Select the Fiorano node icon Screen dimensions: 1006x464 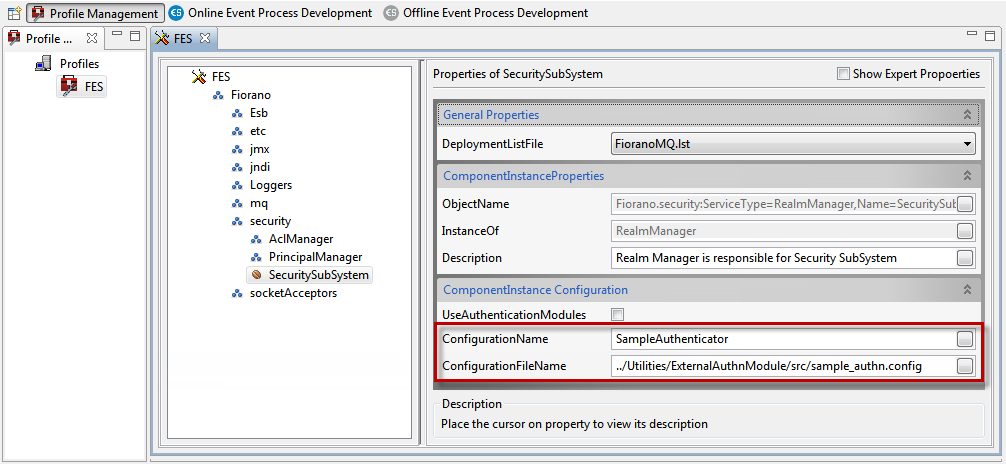point(218,96)
